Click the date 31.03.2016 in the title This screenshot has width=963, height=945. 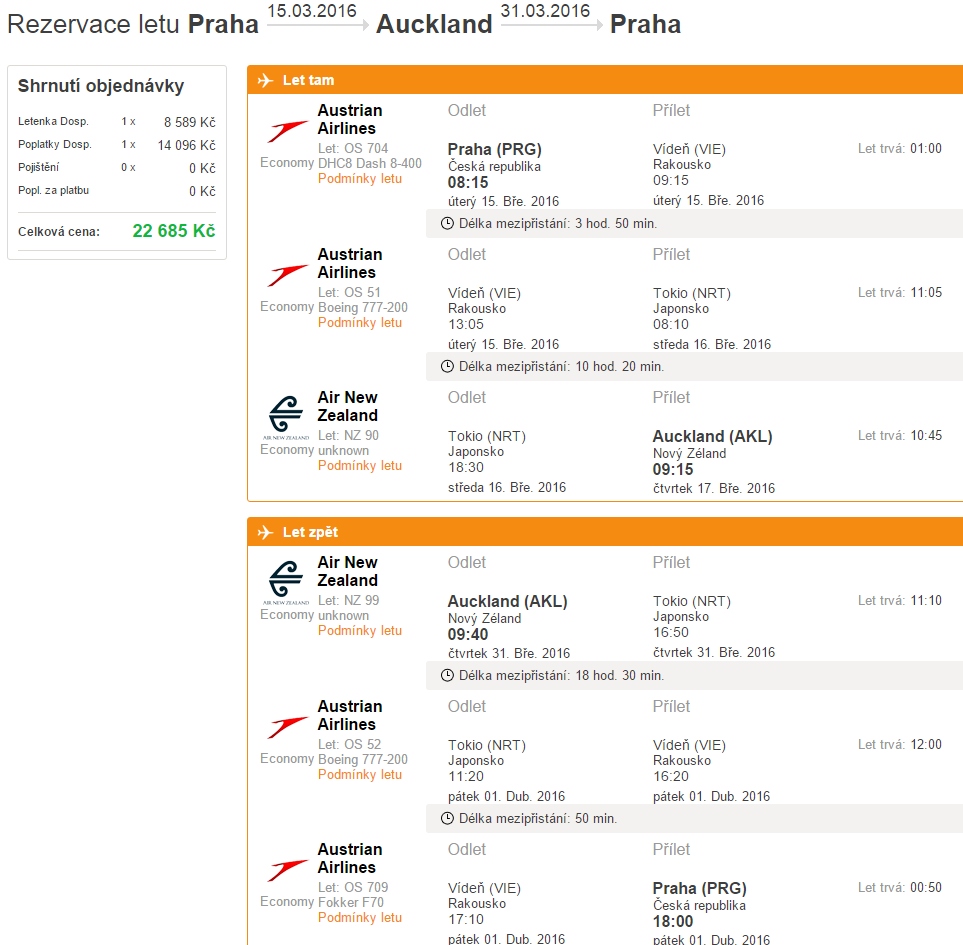(545, 10)
